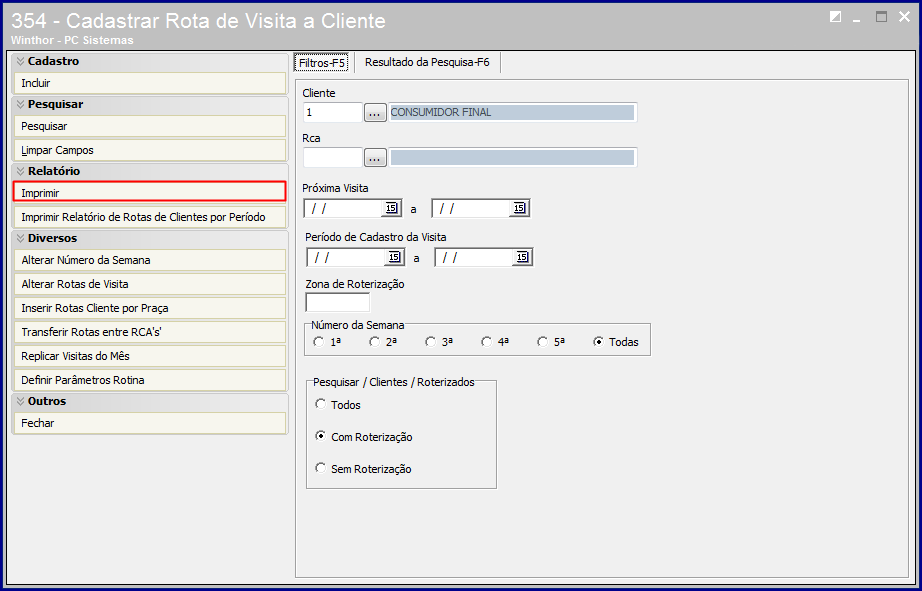Image resolution: width=922 pixels, height=591 pixels.
Task: Click the CONSUMIDOR FINAL name field
Action: pos(513,112)
